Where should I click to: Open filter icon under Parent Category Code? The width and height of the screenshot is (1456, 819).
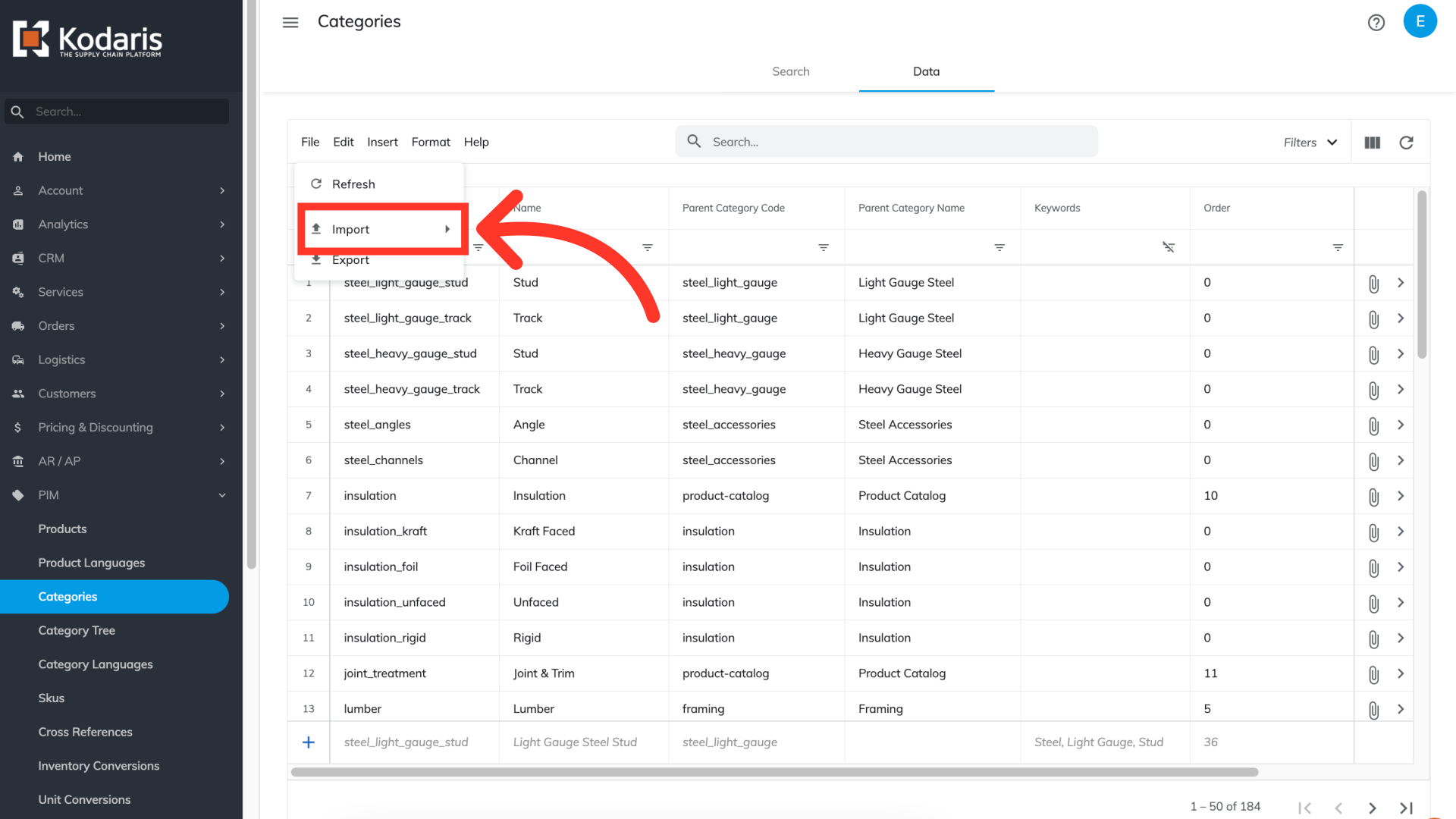pyautogui.click(x=824, y=248)
